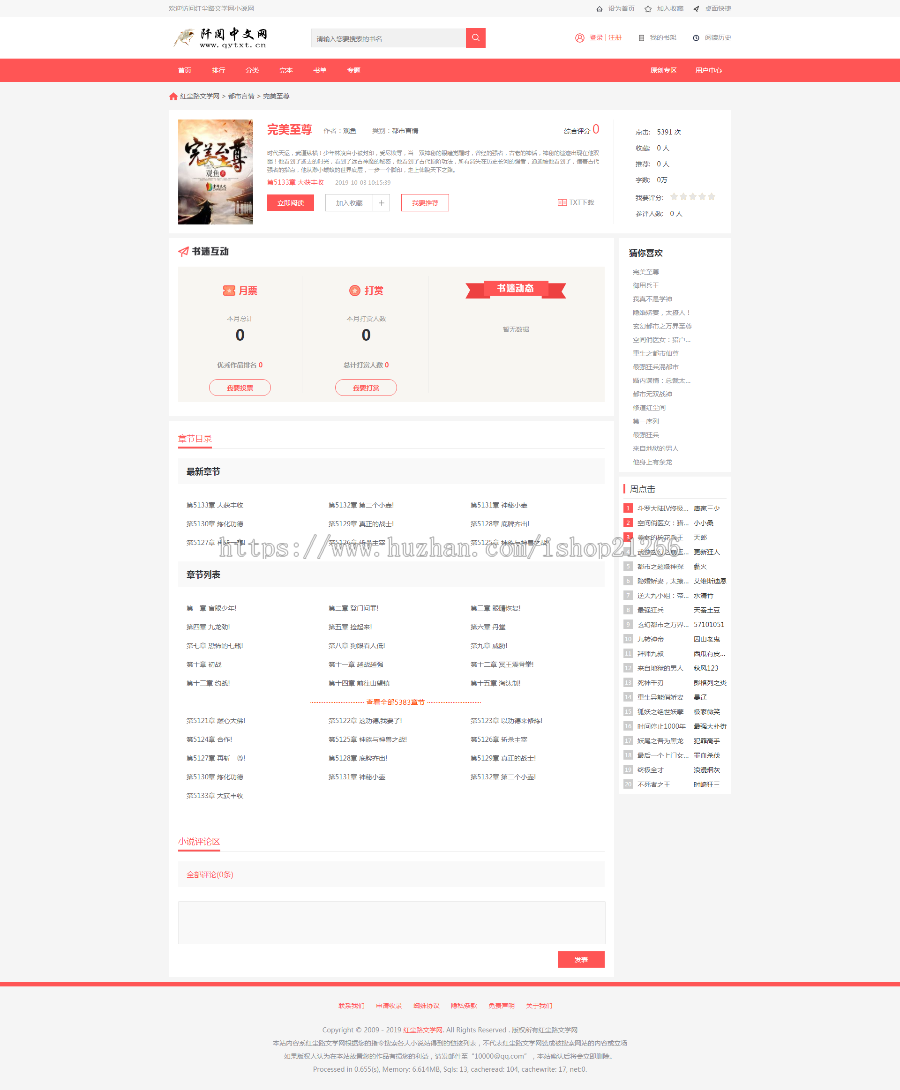The image size is (900, 1090).
Task: Click the TXT download icon
Action: pyautogui.click(x=562, y=203)
